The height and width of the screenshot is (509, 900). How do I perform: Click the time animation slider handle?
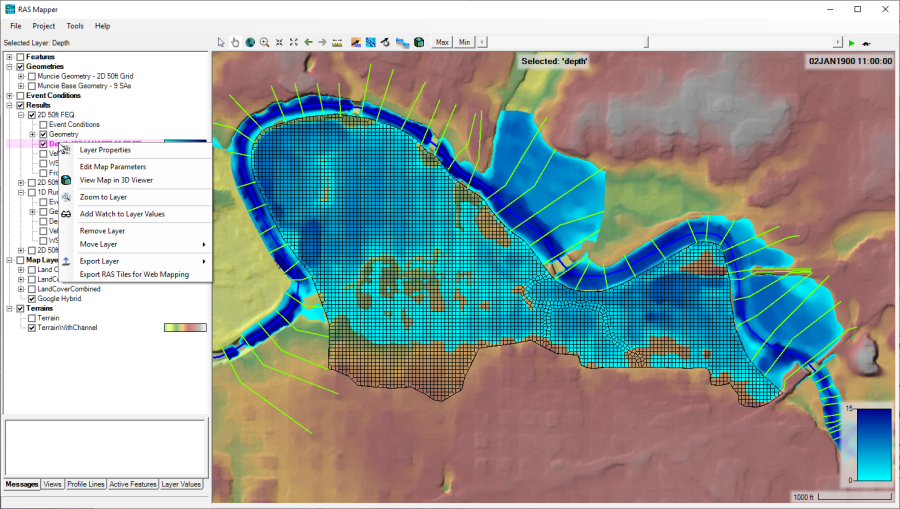coord(647,42)
